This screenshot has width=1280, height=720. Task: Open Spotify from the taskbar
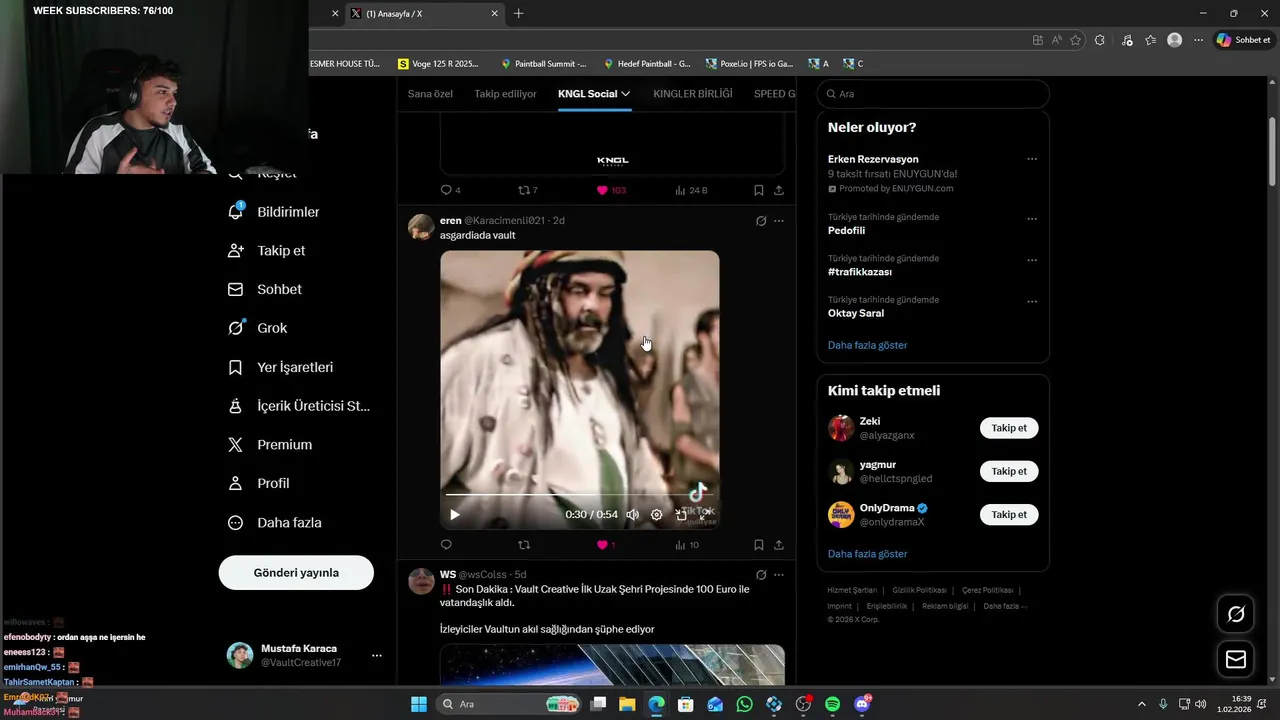832,704
